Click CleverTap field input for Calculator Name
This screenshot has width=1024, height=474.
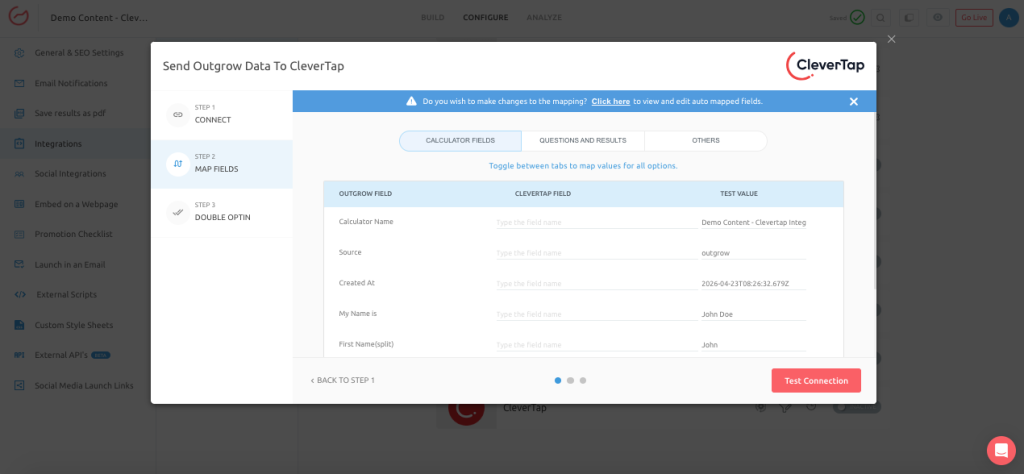pyautogui.click(x=597, y=223)
